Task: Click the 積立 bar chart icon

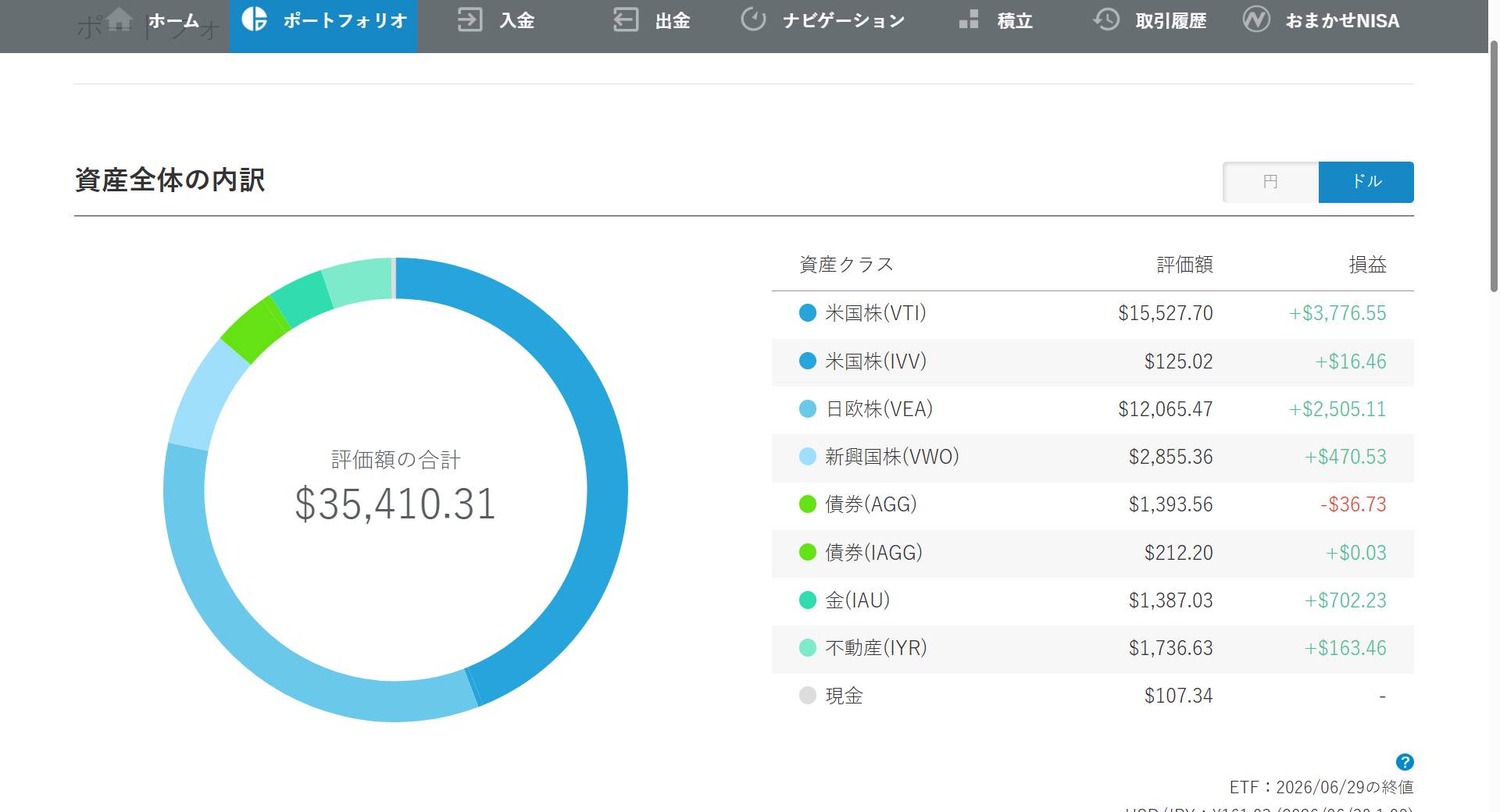Action: 969,20
